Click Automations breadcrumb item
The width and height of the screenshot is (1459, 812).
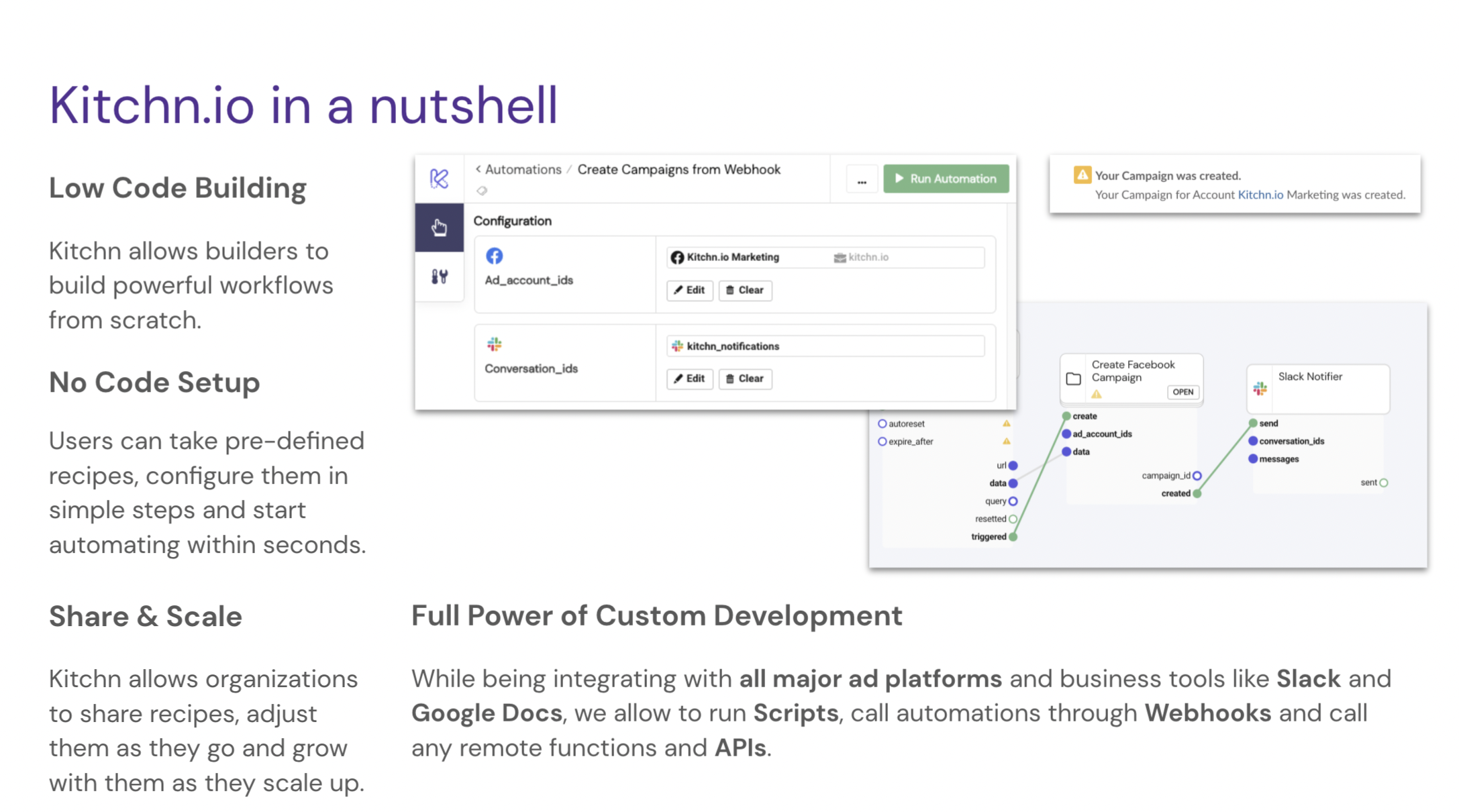point(523,169)
